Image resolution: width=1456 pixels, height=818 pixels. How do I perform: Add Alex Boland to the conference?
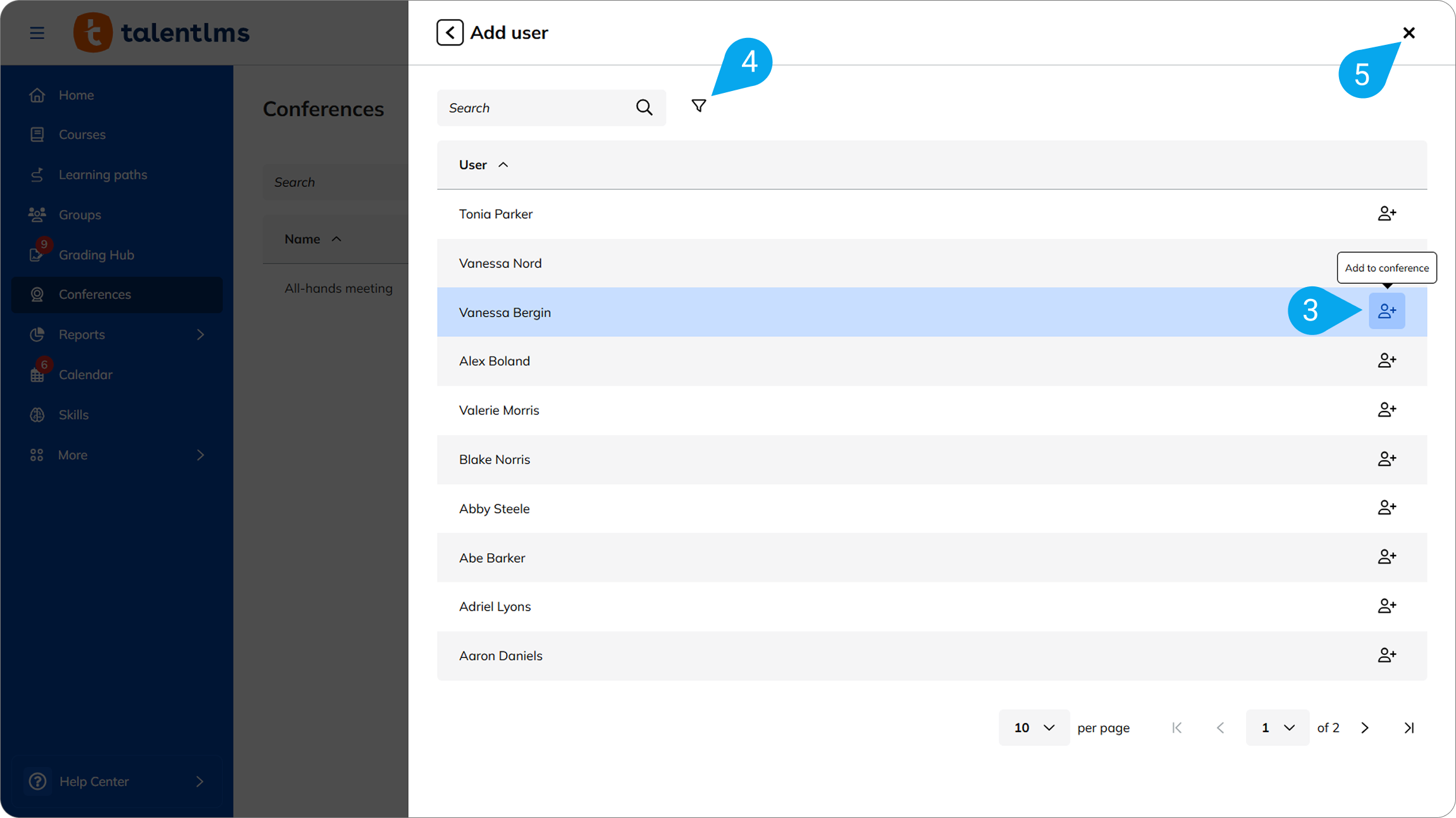[1386, 360]
